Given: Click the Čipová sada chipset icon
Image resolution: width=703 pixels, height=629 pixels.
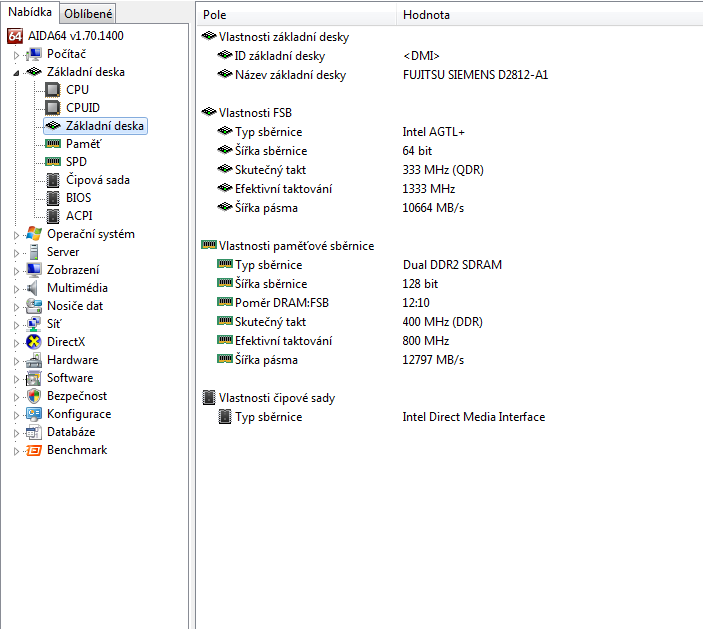Looking at the screenshot, I should click(53, 180).
